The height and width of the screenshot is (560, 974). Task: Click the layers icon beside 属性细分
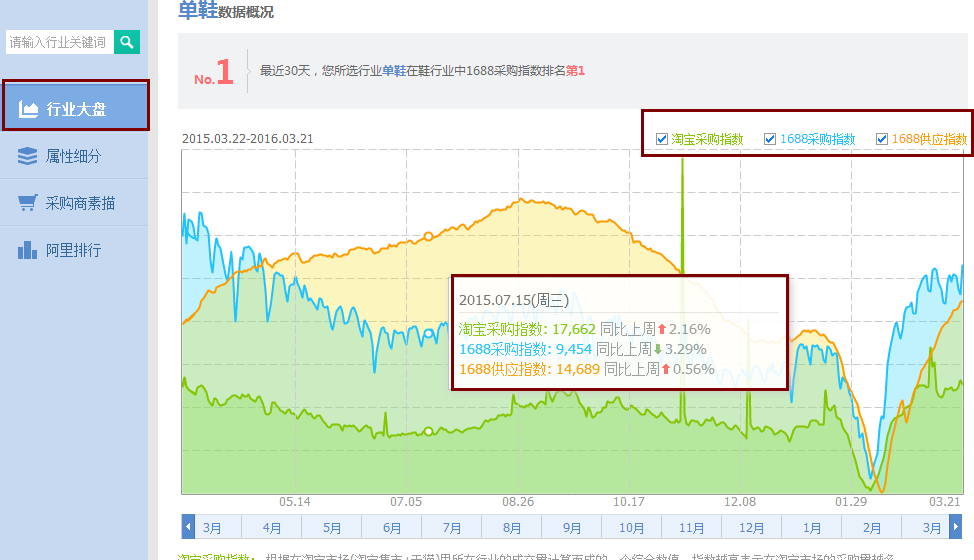tap(28, 156)
